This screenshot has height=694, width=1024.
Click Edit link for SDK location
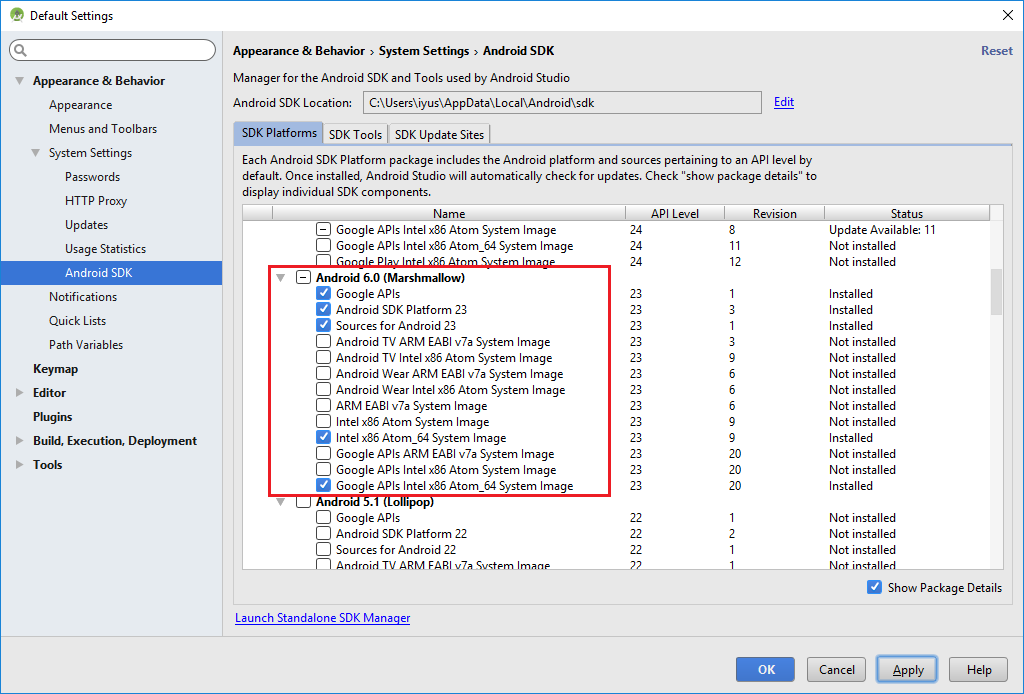click(x=784, y=102)
